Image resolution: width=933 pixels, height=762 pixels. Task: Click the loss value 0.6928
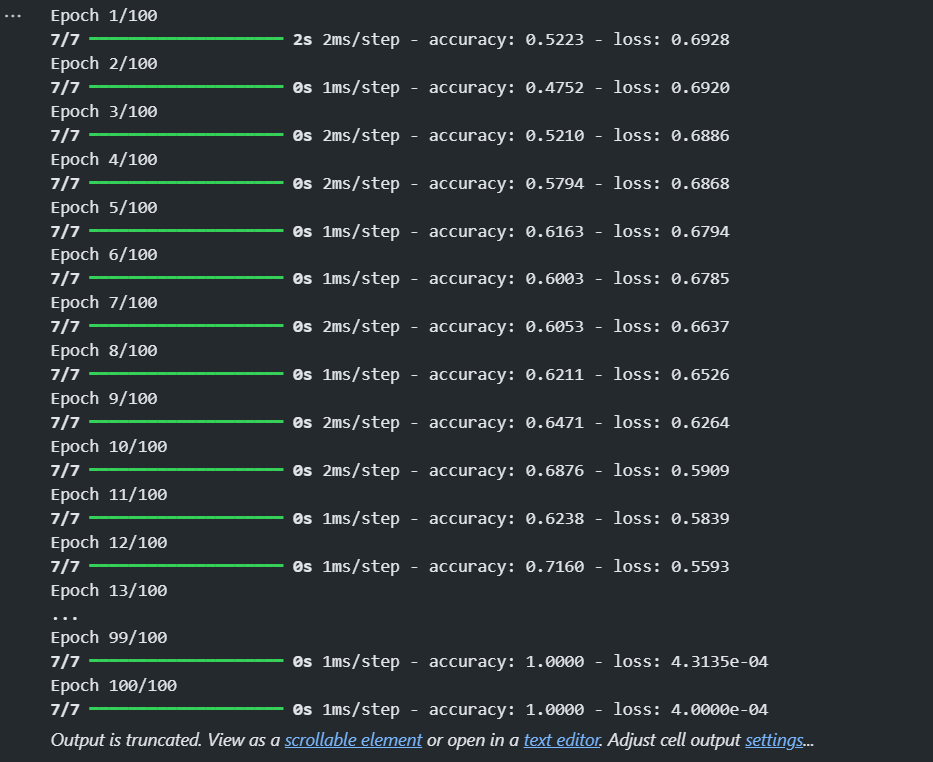pyautogui.click(x=700, y=39)
